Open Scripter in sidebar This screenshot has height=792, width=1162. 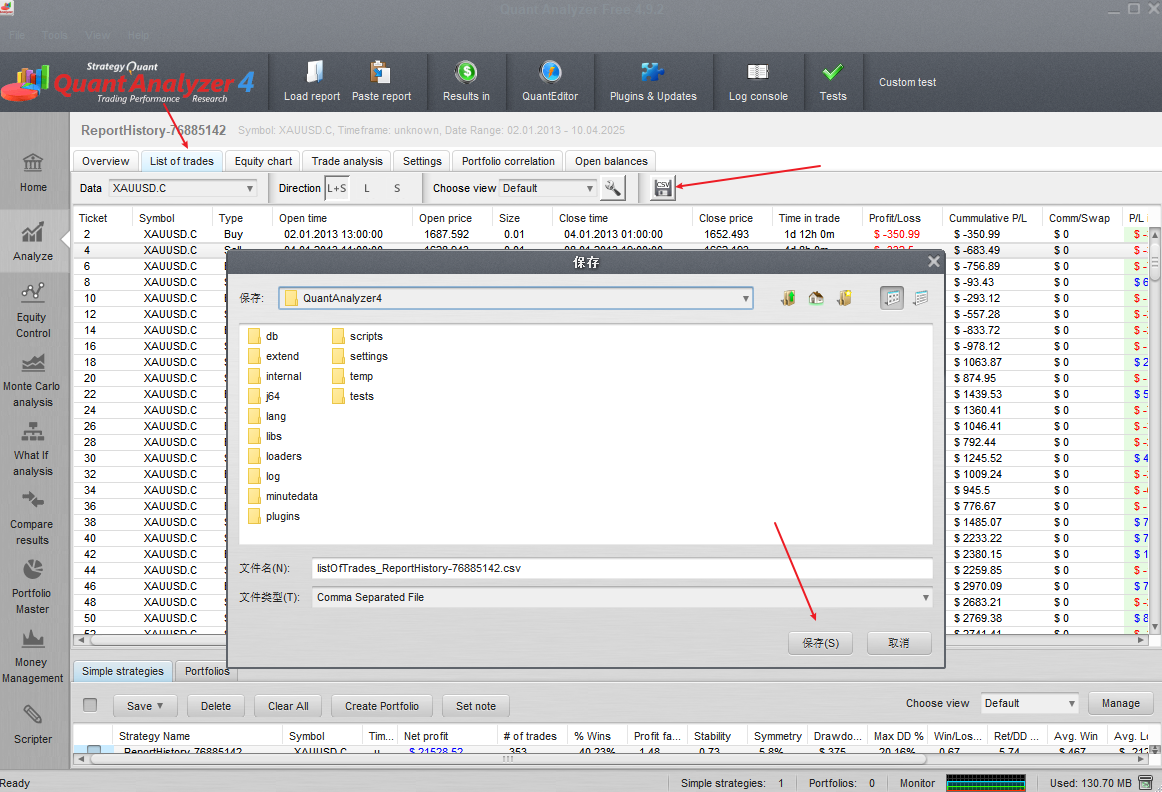32,724
